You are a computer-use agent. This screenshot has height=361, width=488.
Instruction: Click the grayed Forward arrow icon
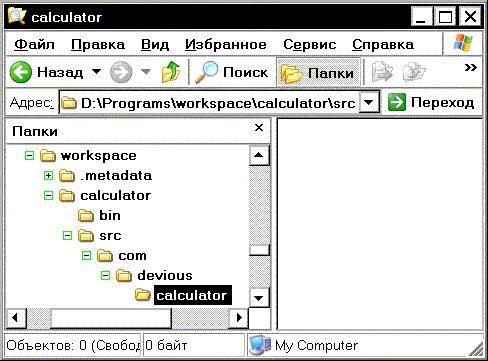click(121, 72)
